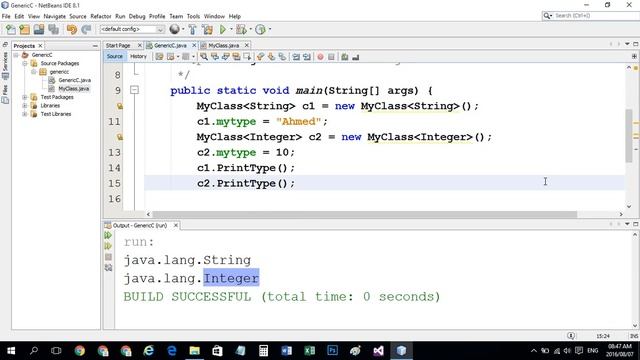
Task: Select the History view button
Action: [x=138, y=56]
